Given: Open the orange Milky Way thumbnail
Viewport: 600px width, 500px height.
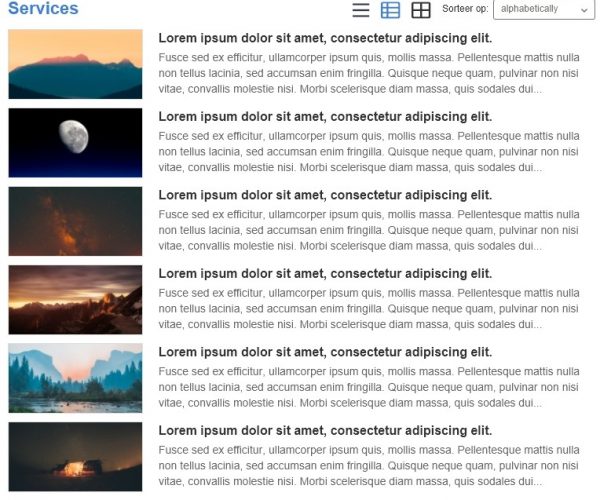Looking at the screenshot, I should 75,221.
